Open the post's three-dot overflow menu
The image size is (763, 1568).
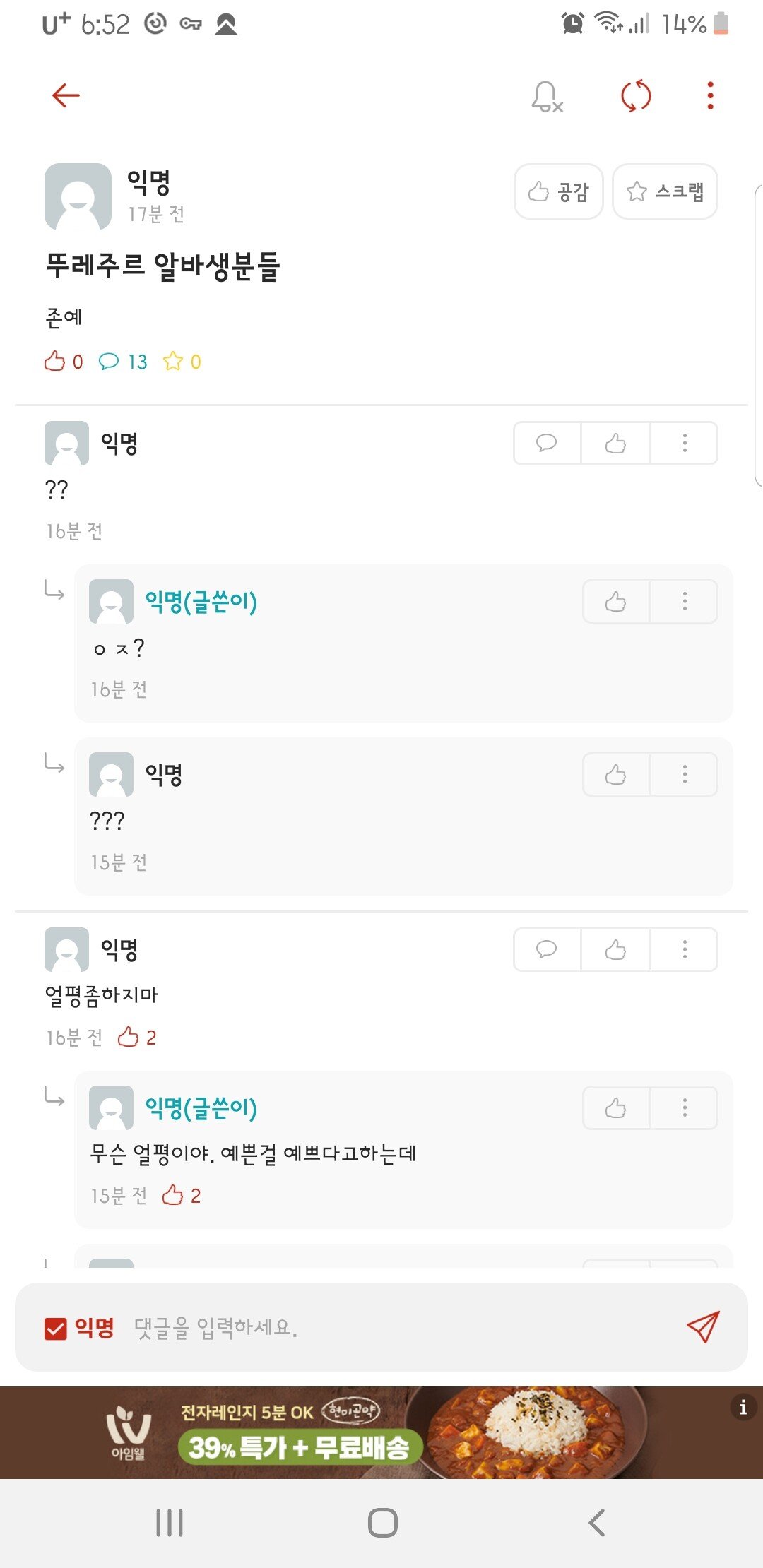710,96
